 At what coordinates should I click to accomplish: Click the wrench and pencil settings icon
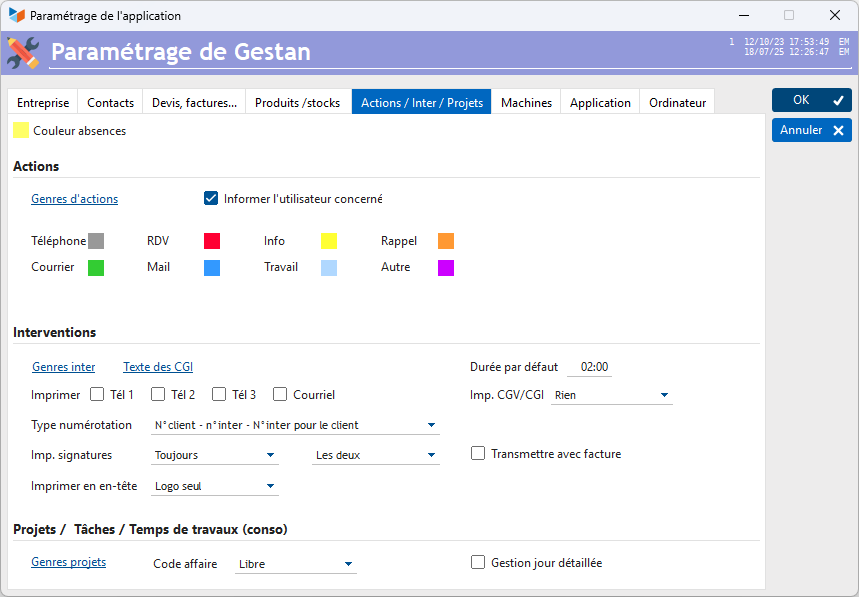pos(23,52)
